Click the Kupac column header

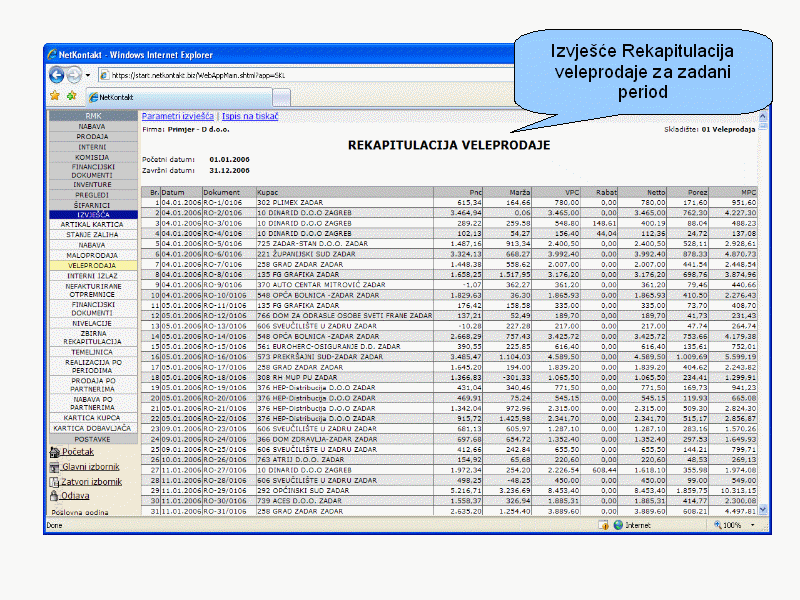click(x=345, y=192)
